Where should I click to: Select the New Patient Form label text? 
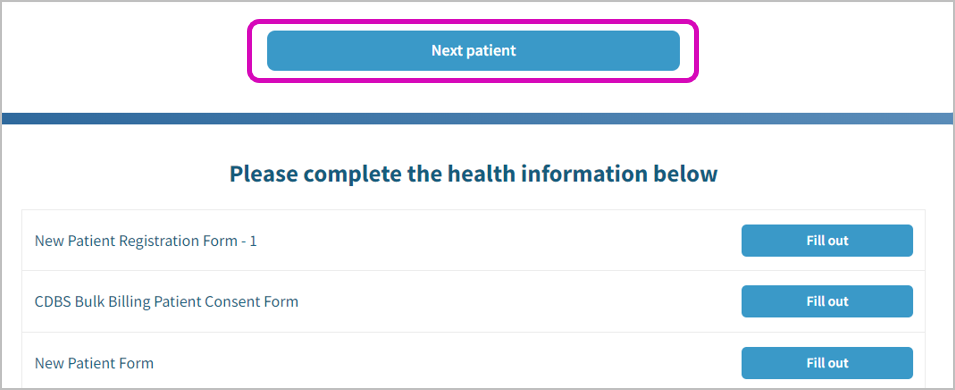(94, 364)
